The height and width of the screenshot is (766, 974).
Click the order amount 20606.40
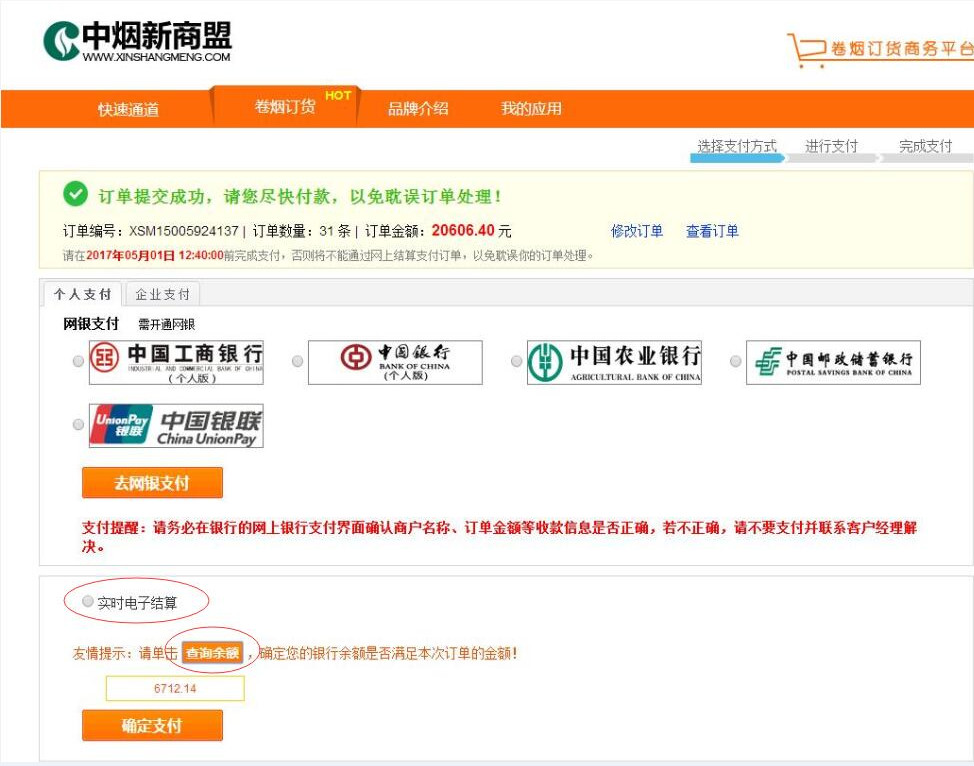(463, 230)
